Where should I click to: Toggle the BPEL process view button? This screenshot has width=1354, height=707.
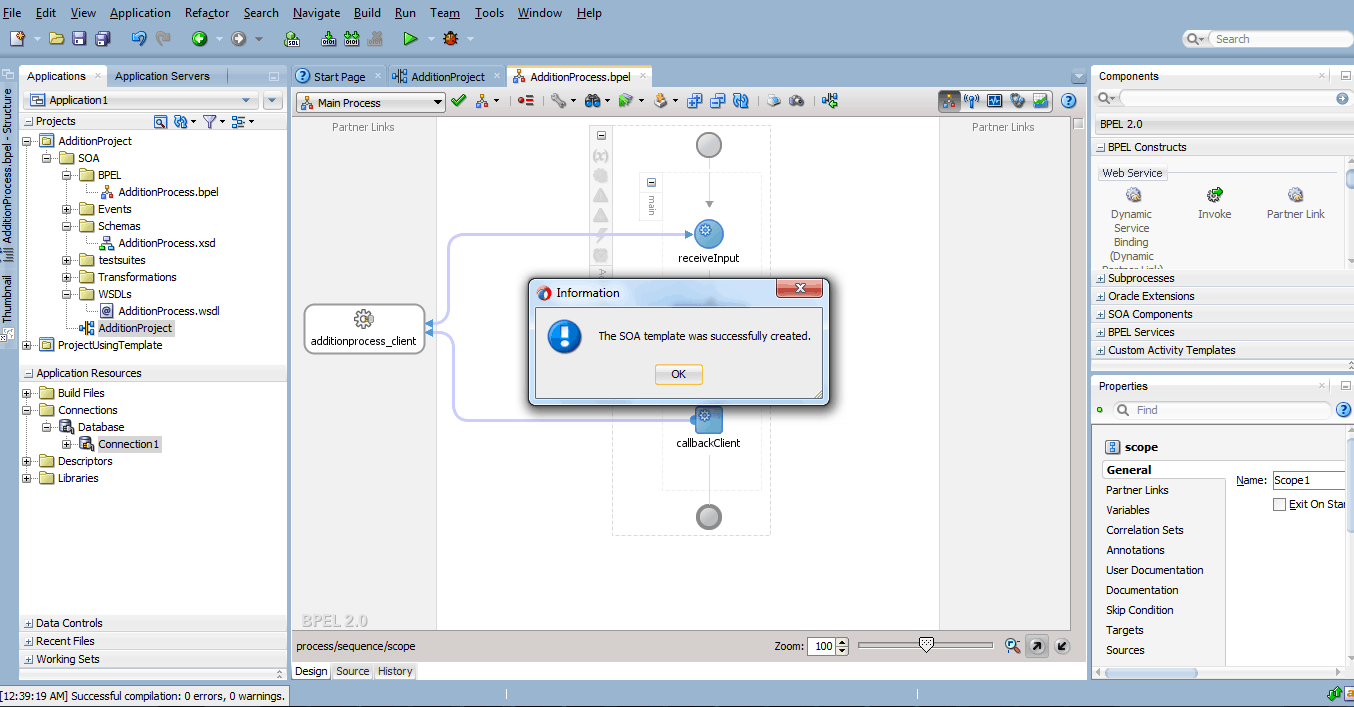[949, 101]
